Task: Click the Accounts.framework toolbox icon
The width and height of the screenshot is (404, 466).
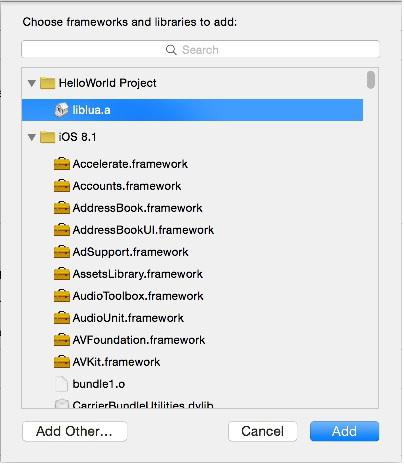Action: point(62,186)
